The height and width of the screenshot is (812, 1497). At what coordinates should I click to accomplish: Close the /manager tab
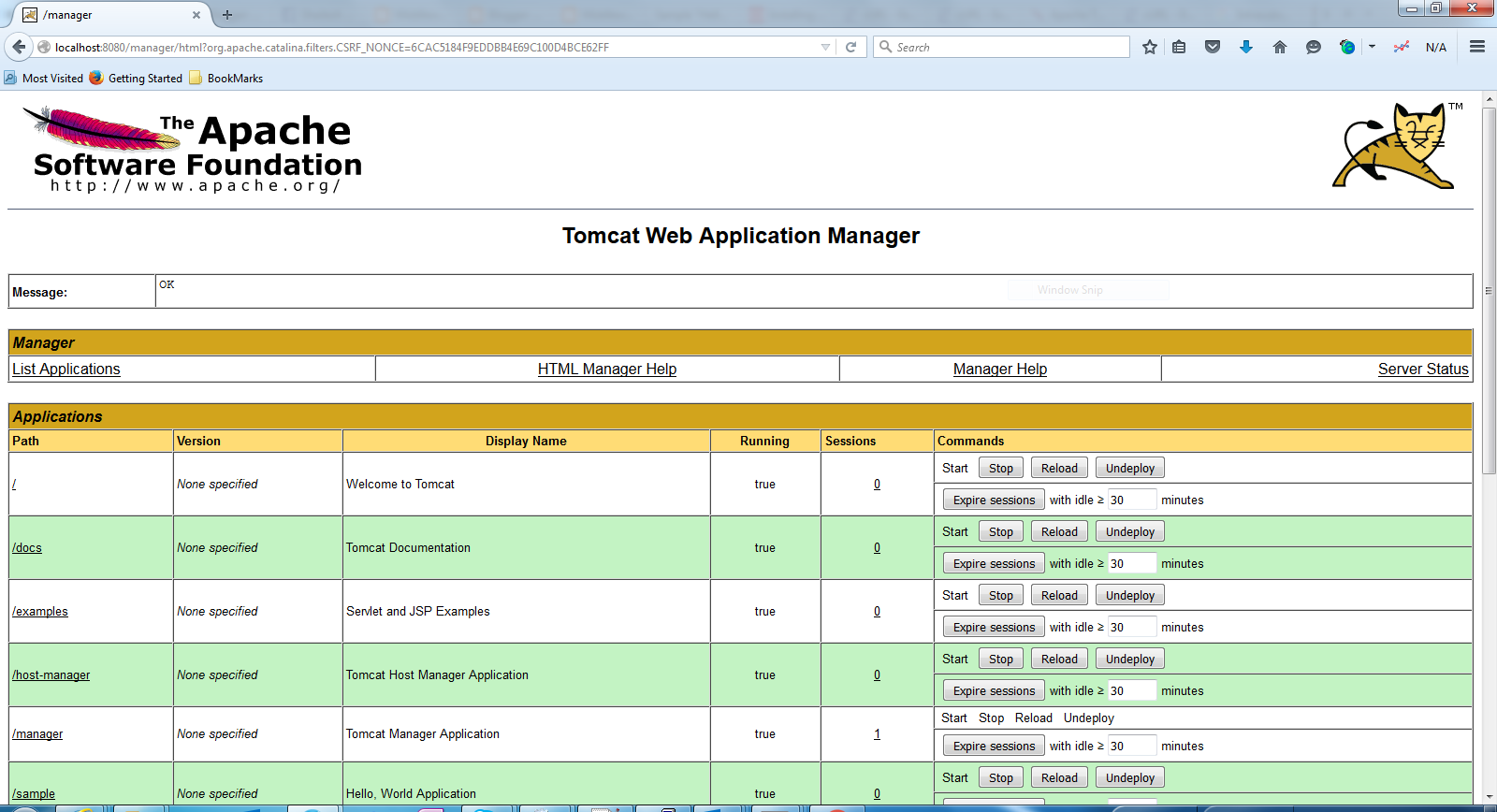pos(196,15)
